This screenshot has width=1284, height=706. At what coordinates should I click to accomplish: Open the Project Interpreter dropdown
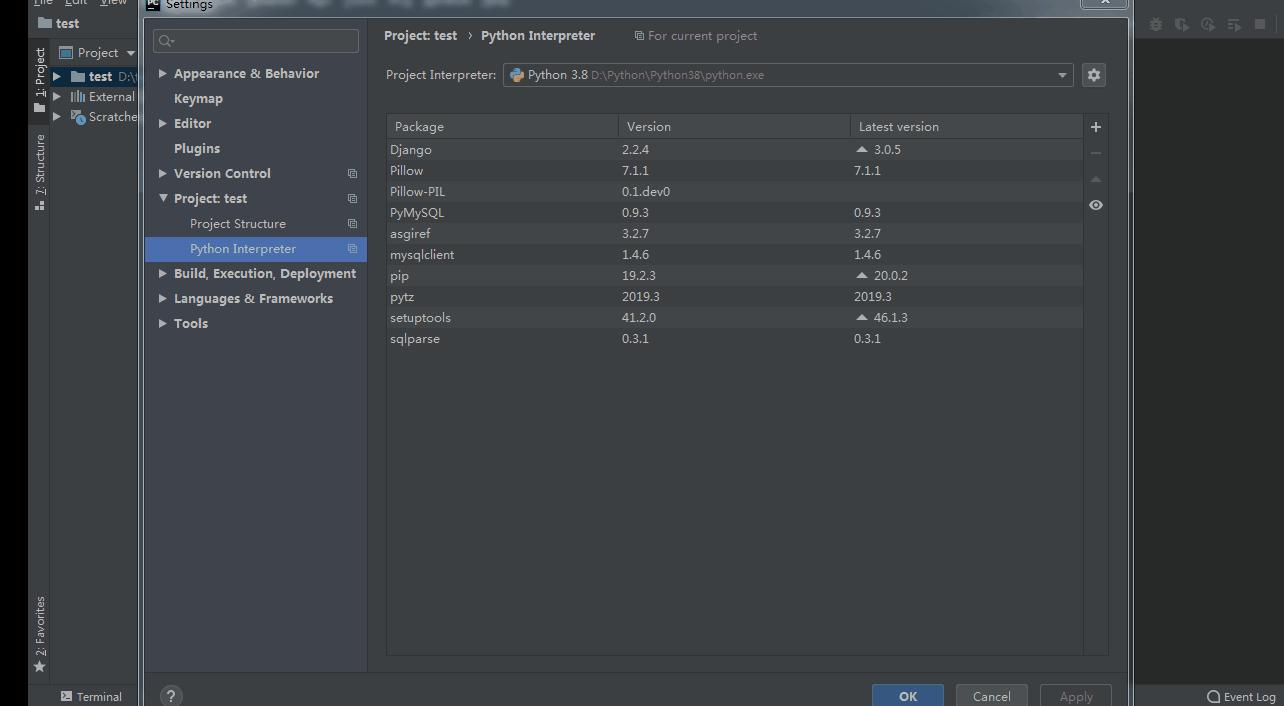point(788,75)
